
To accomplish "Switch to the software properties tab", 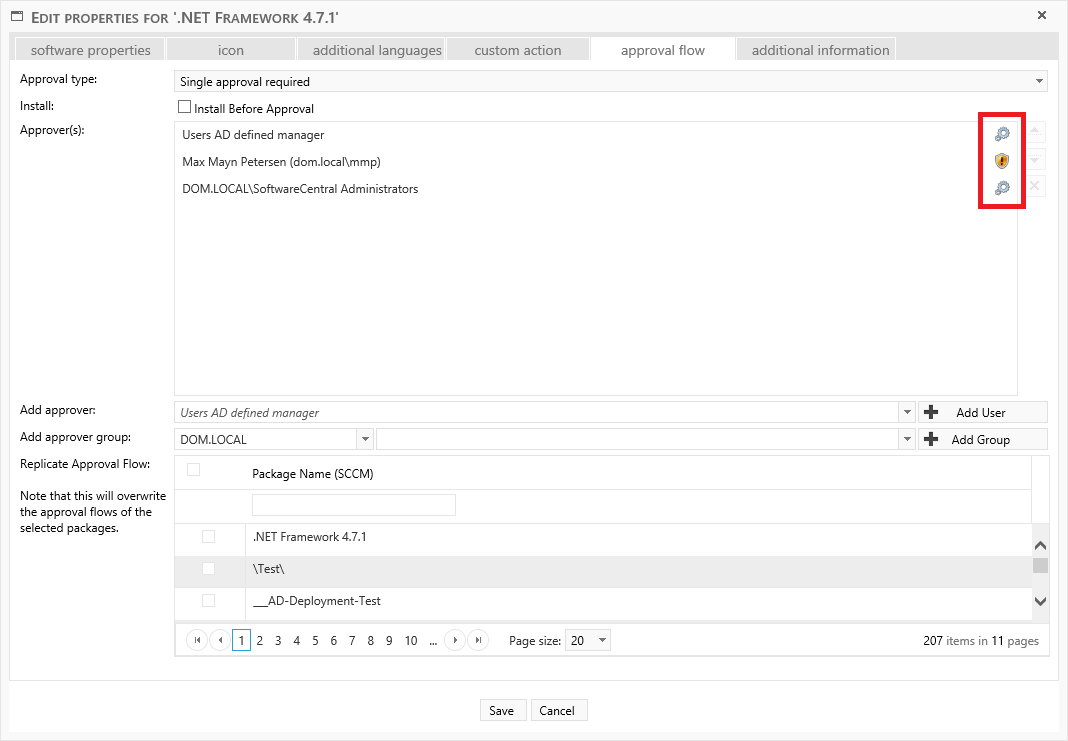I will point(90,50).
